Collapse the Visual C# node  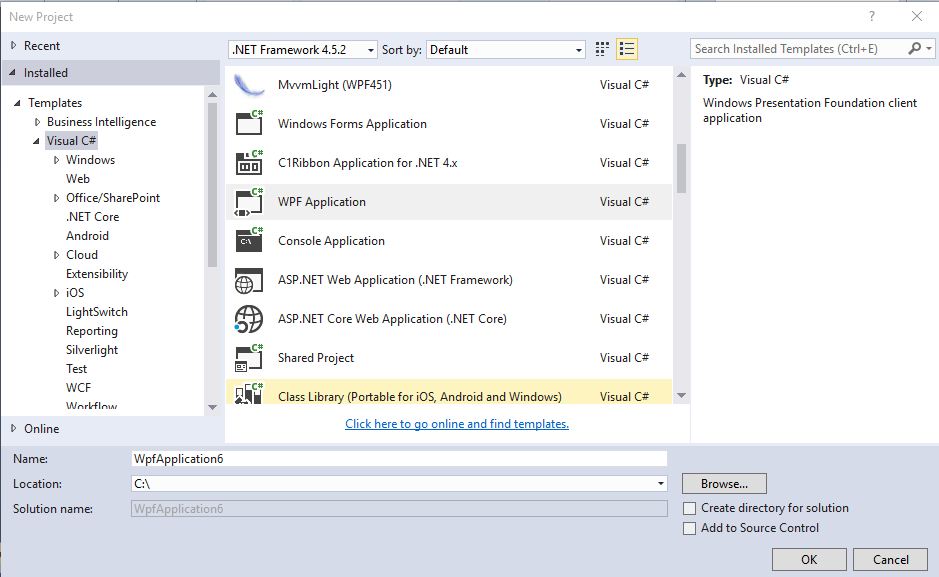pos(37,141)
